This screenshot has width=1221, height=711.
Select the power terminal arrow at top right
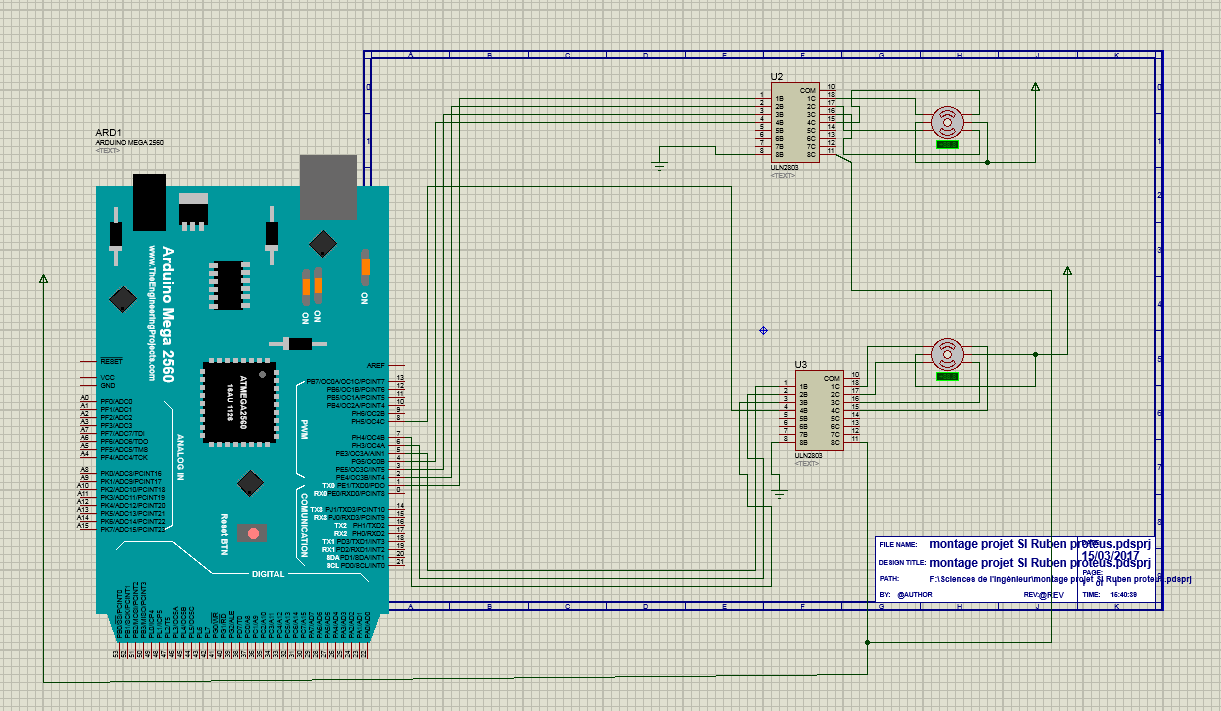tap(1035, 88)
